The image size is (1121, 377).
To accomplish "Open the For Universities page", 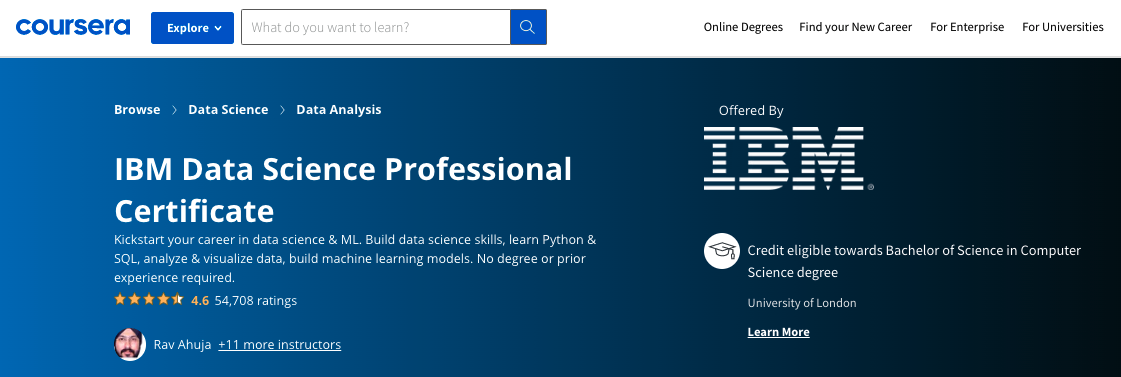I will 1062,27.
